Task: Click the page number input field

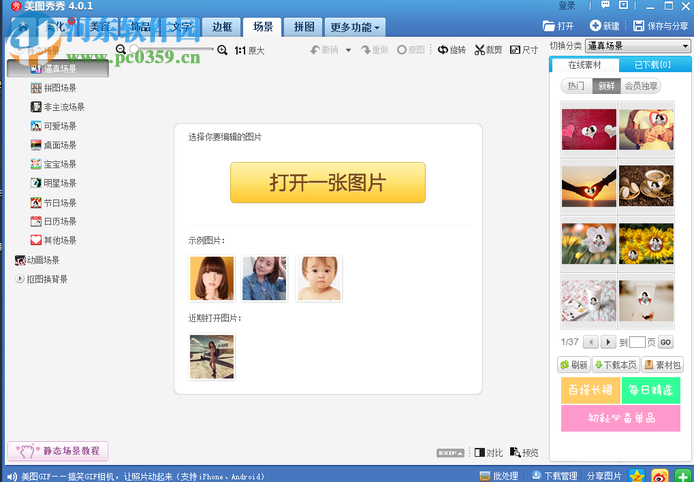Action: pyautogui.click(x=637, y=342)
